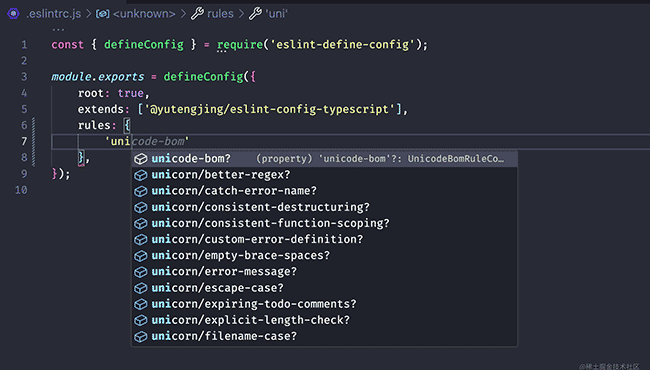This screenshot has width=650, height=370.
Task: Click the wrench icon beside rules breadcrumb
Action: point(197,14)
